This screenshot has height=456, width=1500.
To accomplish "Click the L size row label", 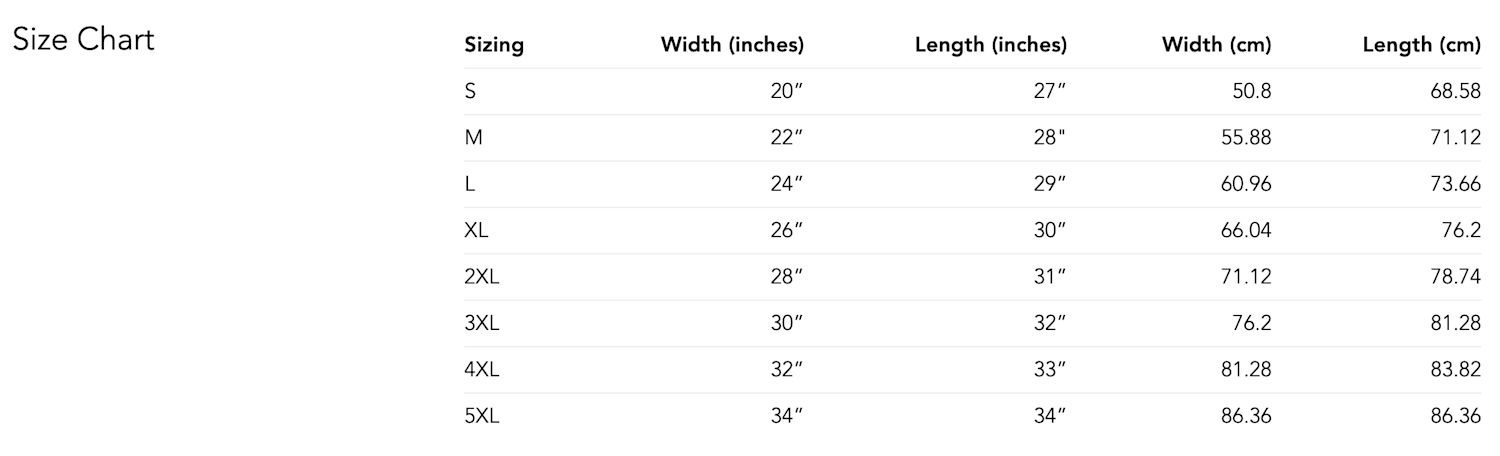I will pyautogui.click(x=469, y=184).
